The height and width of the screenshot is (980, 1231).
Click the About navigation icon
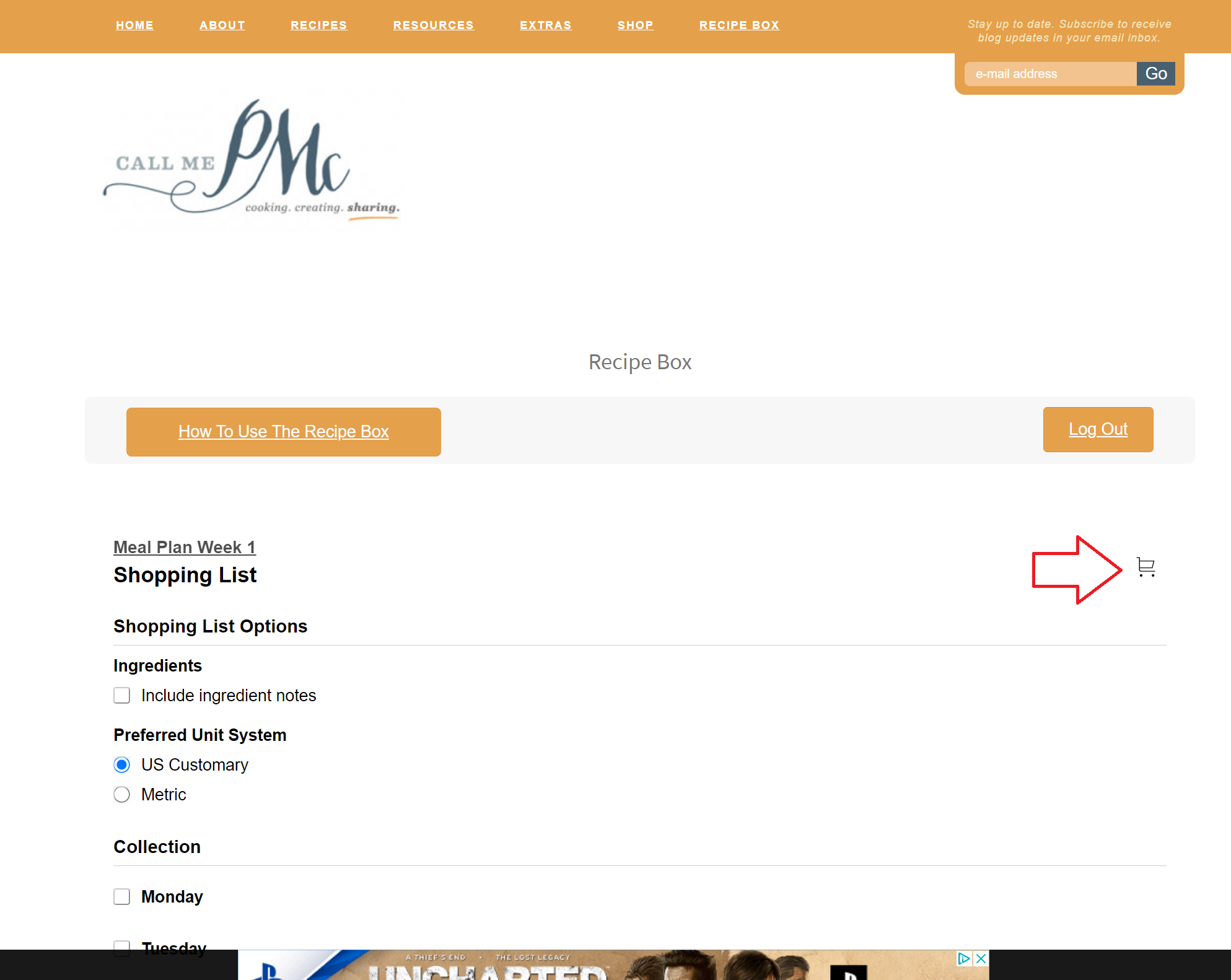(x=222, y=25)
